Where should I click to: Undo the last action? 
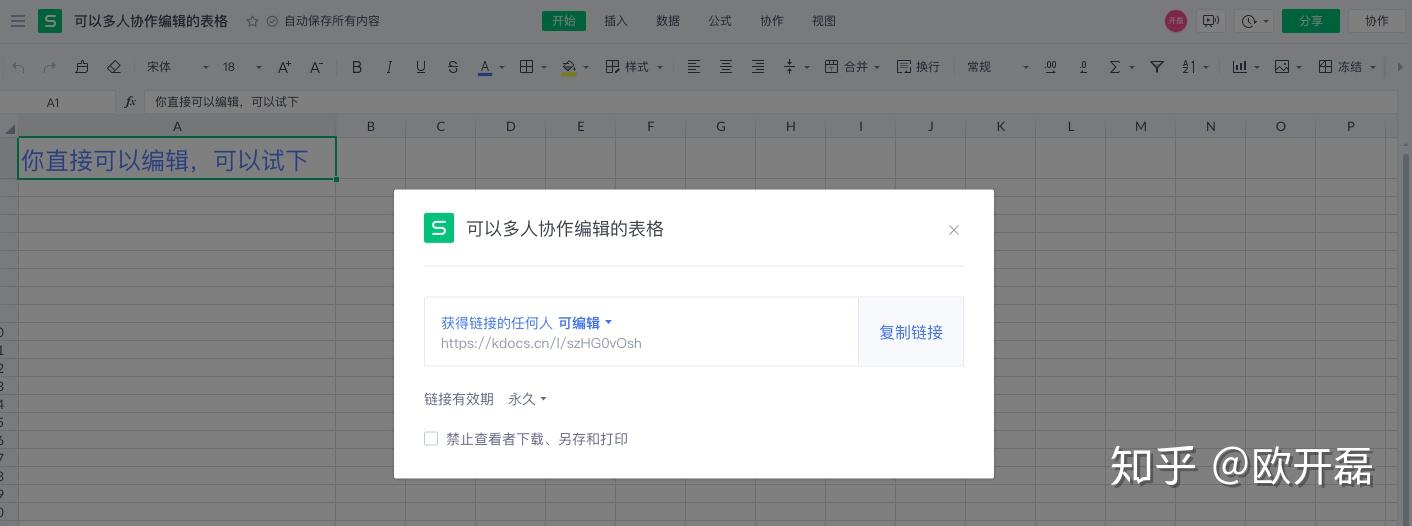[18, 67]
